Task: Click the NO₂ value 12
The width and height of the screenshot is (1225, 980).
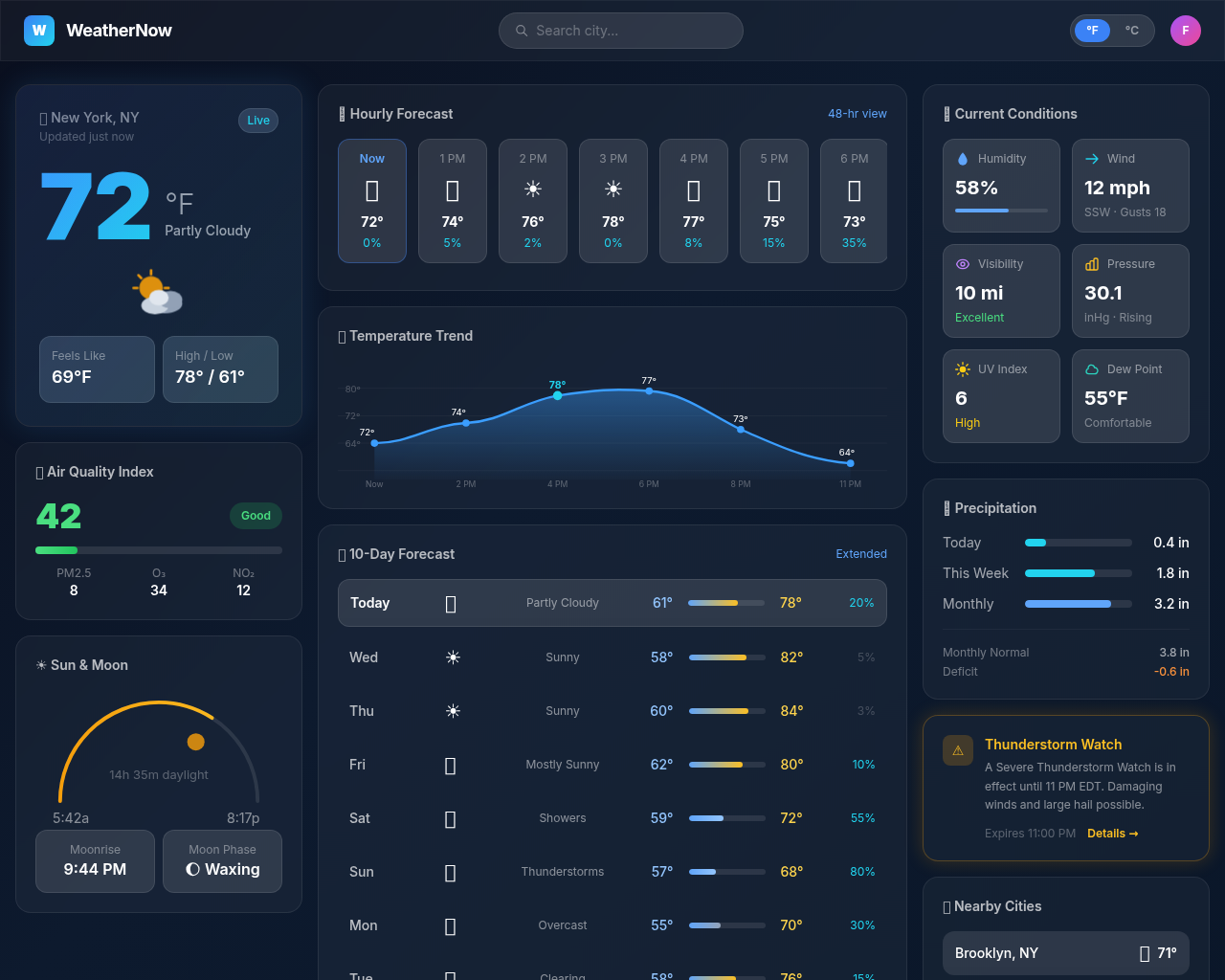Action: click(243, 590)
